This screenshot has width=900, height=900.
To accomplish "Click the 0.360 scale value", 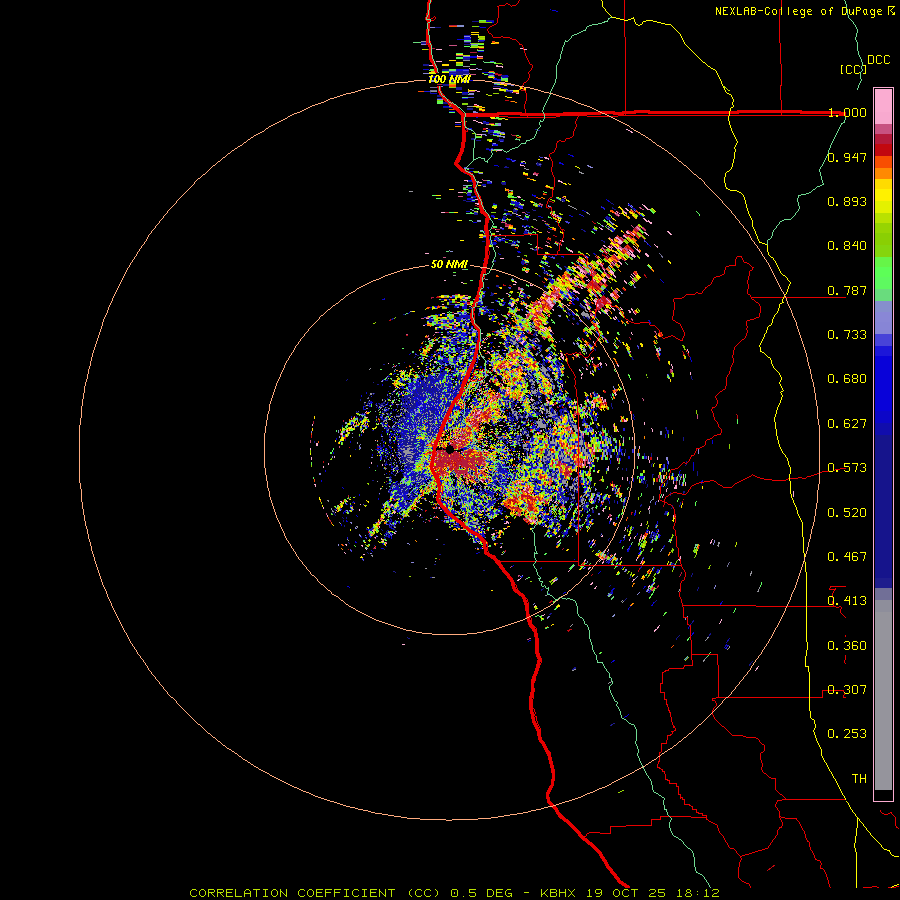I will 847,646.
